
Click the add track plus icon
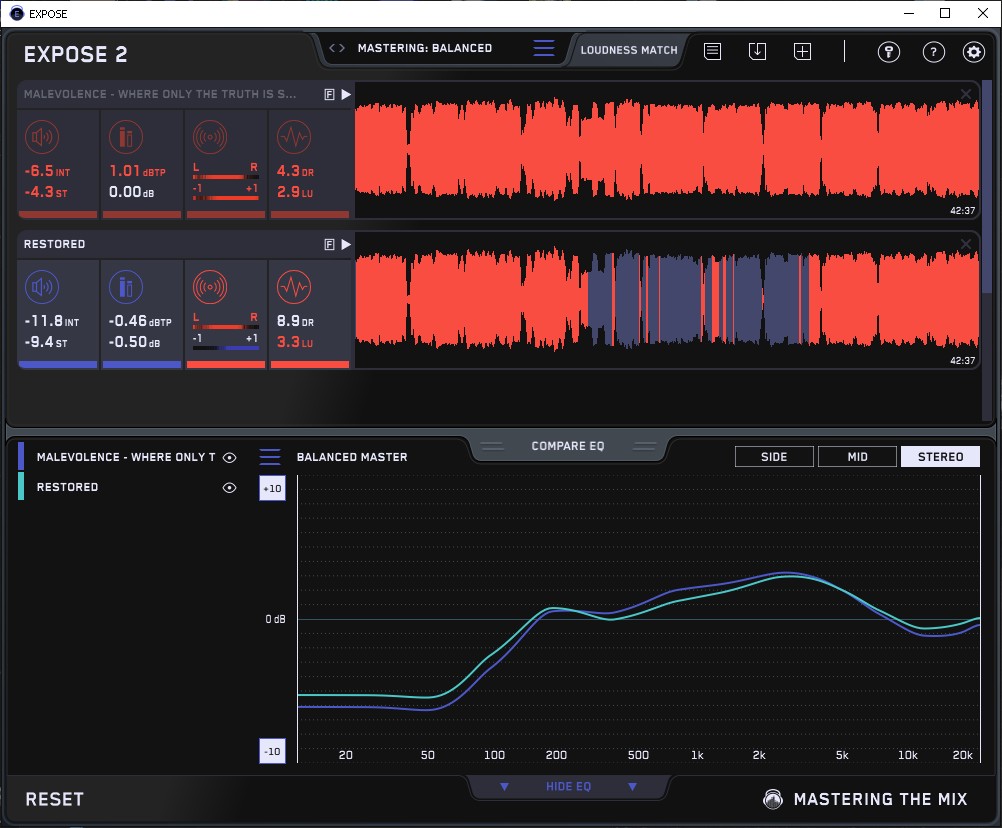coord(803,51)
